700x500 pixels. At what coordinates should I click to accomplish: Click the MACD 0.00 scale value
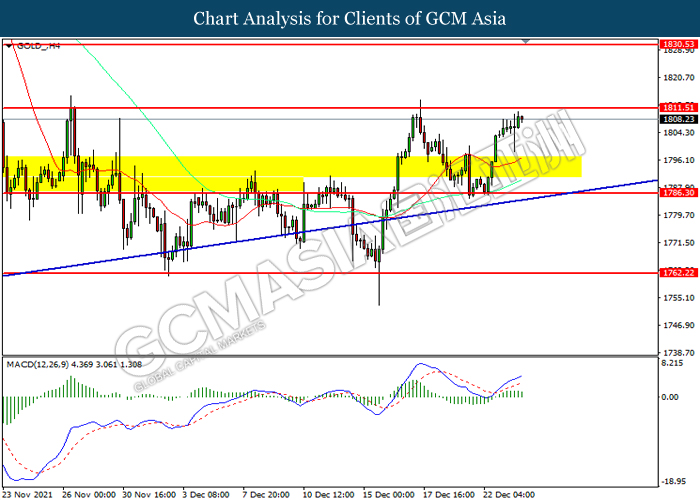[670, 397]
